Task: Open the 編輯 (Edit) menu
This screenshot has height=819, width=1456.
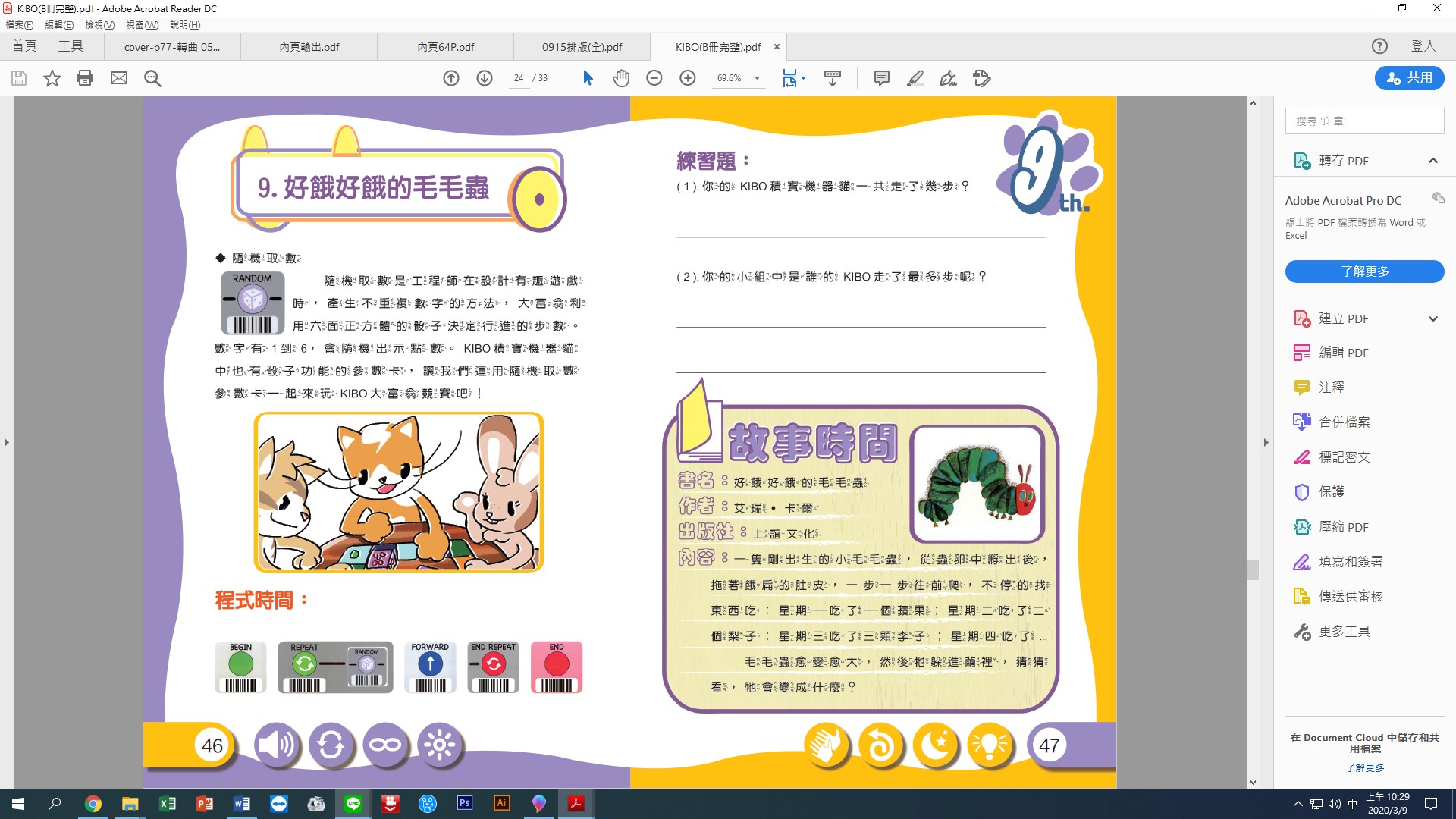Action: coord(59,25)
